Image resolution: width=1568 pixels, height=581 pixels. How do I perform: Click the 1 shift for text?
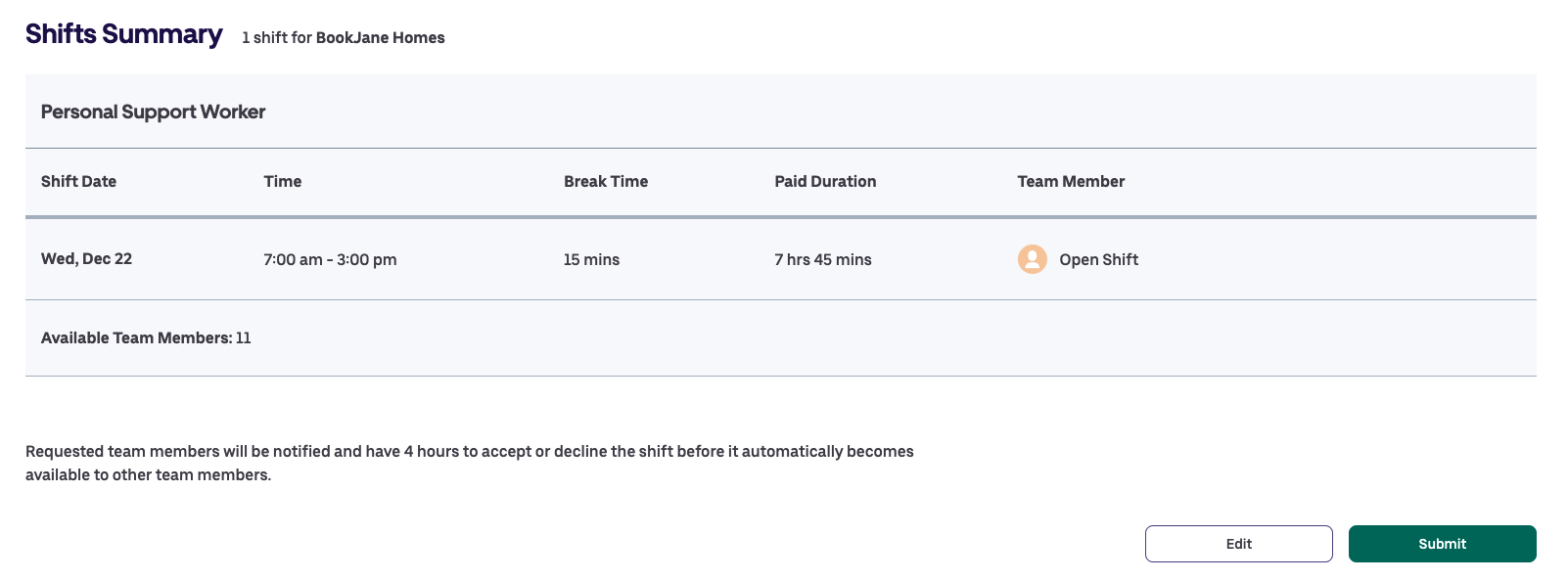(x=277, y=38)
